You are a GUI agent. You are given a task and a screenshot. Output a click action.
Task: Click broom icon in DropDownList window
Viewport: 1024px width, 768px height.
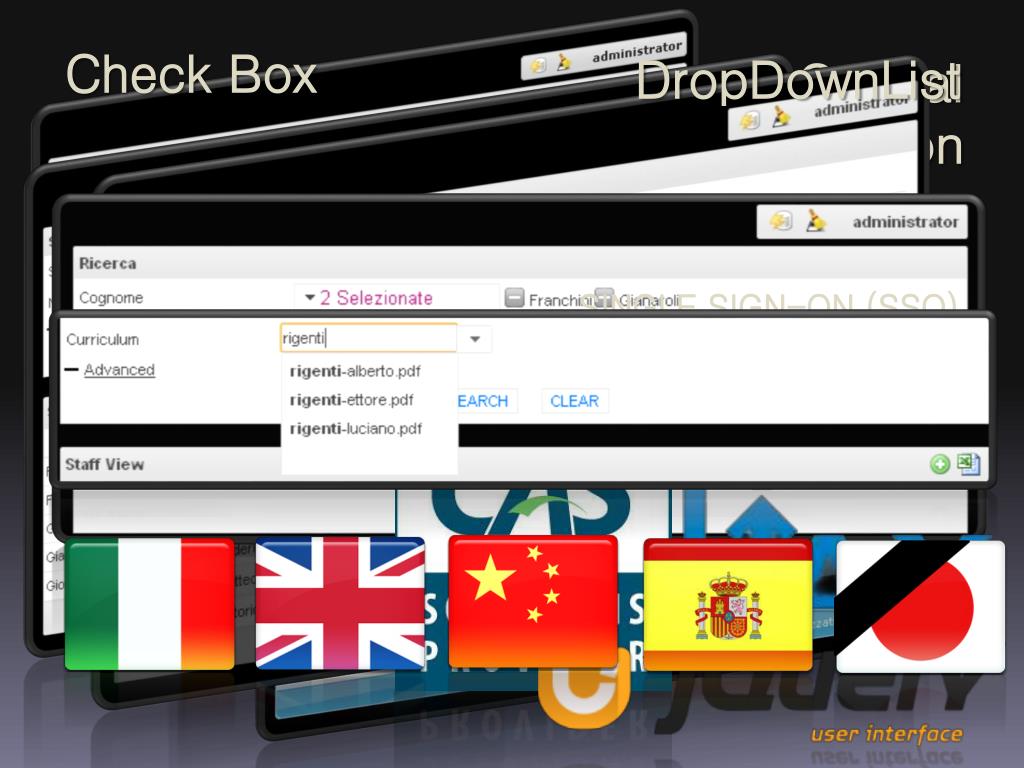(780, 117)
